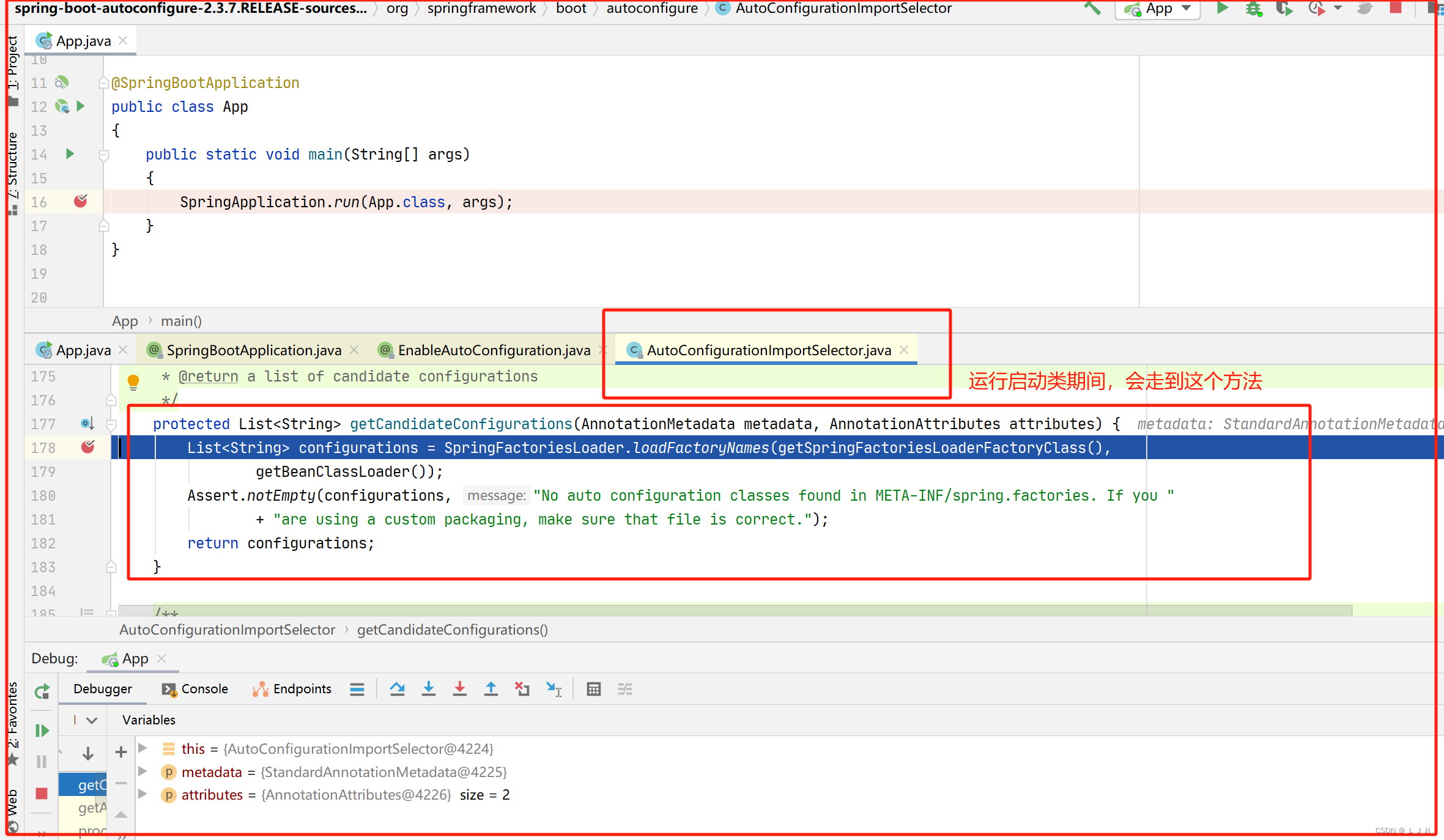This screenshot has width=1444, height=840.
Task: Expand the 'this' variable node
Action: [143, 748]
